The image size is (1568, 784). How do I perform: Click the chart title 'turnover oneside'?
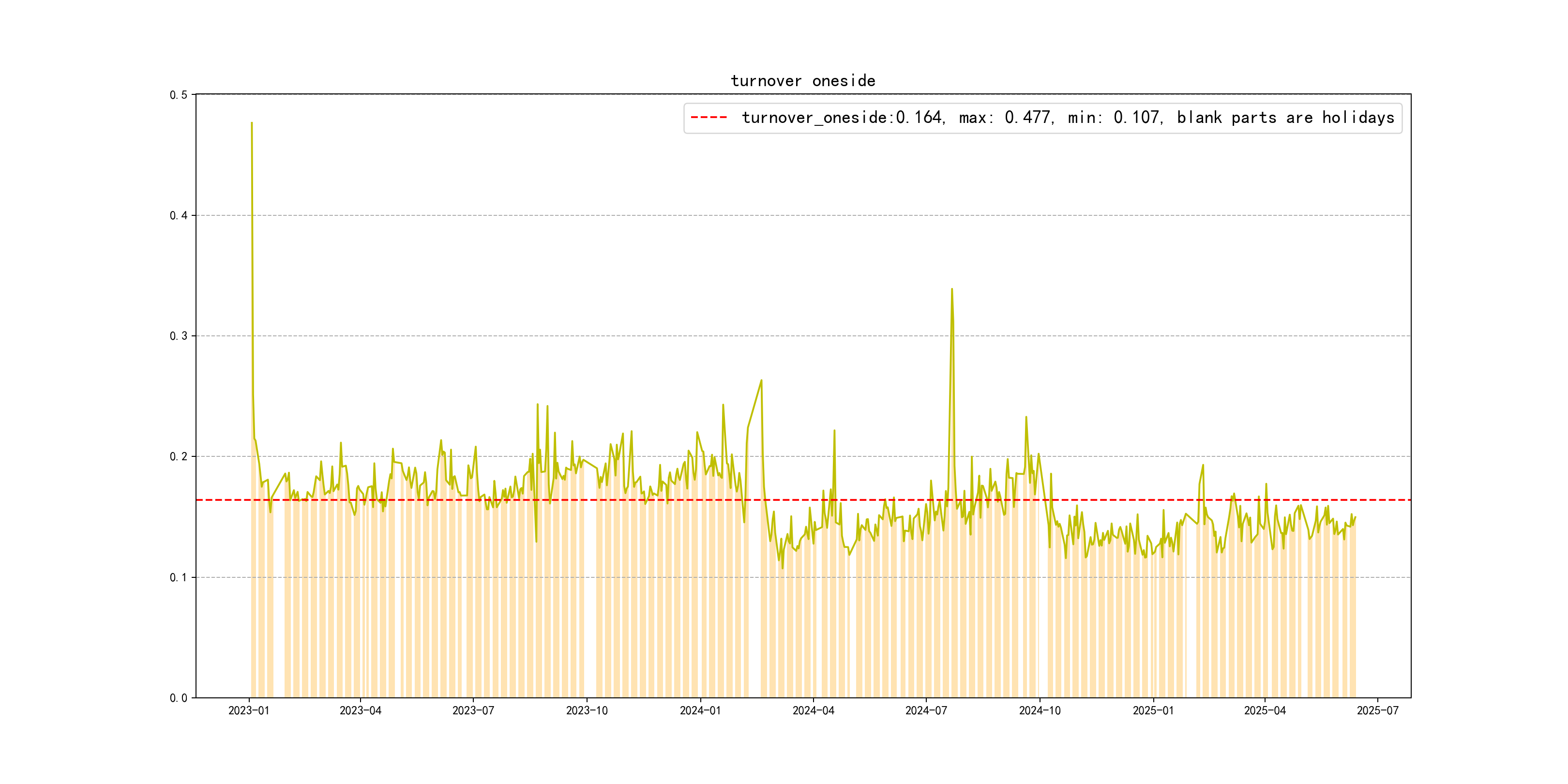coord(802,81)
